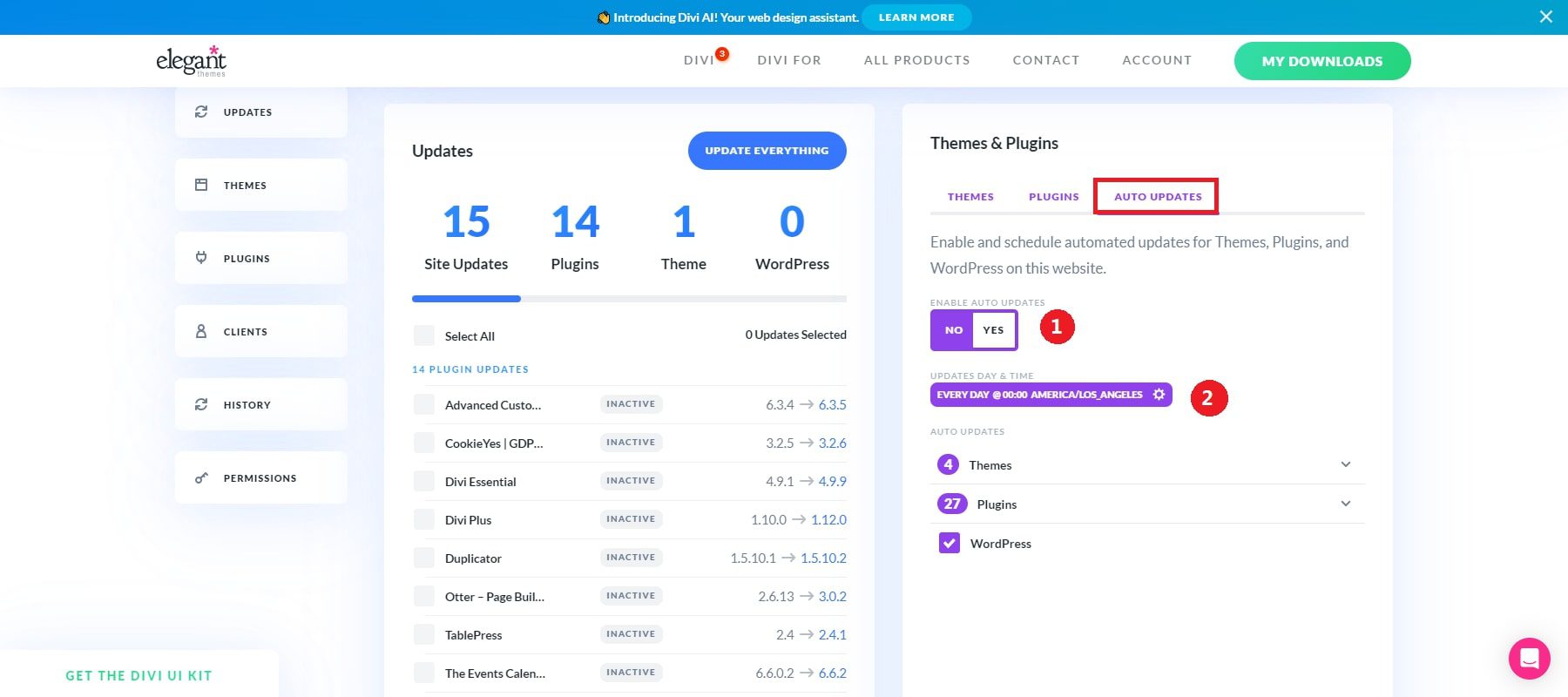Click the Divi notification badge

tap(721, 54)
